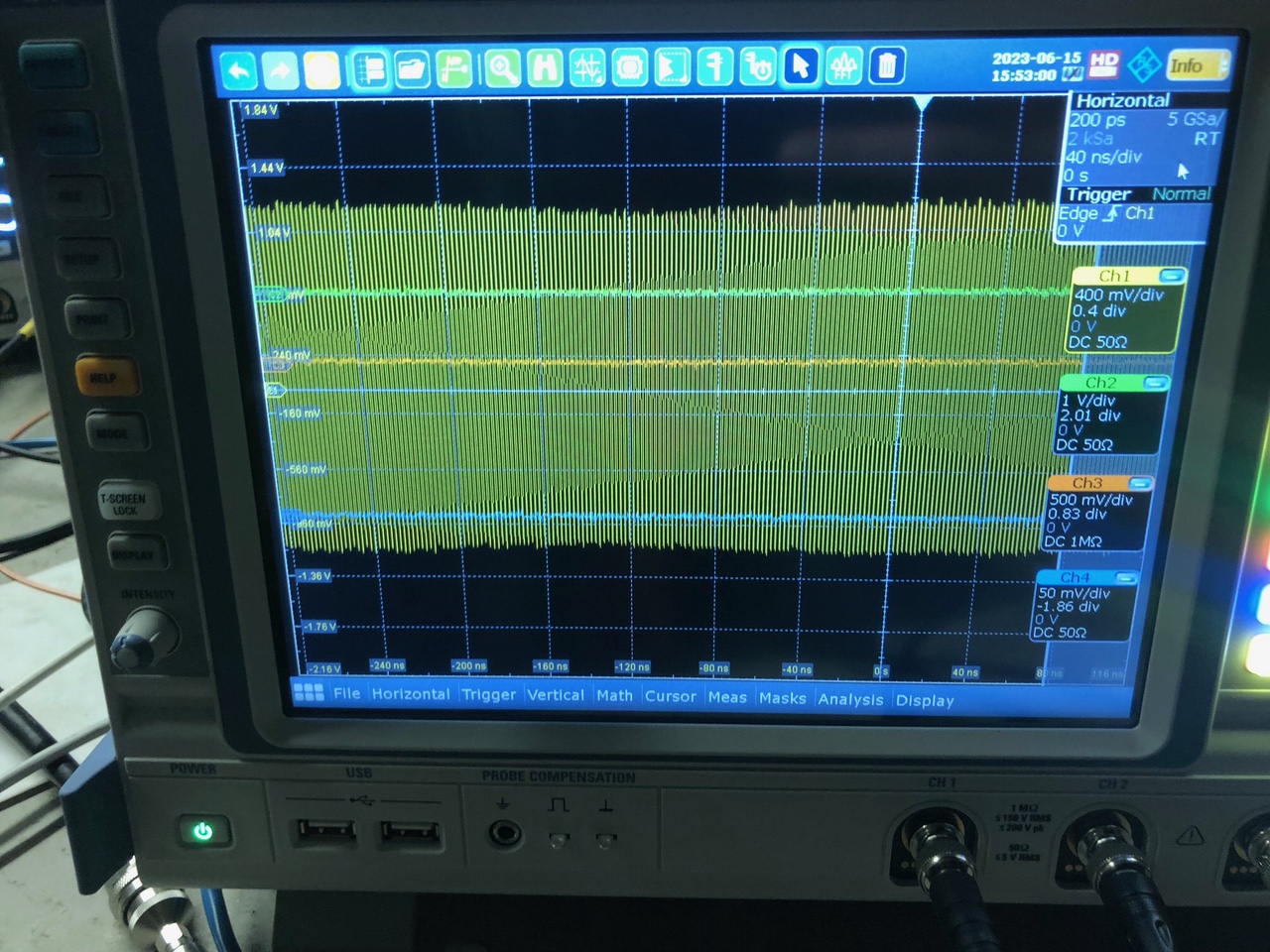Click the cursor measurement caliper icon
Viewport: 1270px width, 952px height.
(x=714, y=66)
